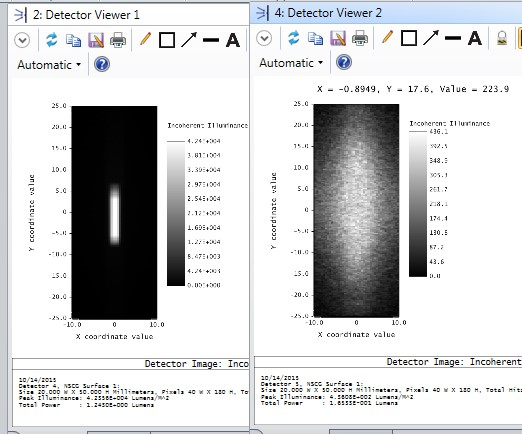The image size is (522, 434).
Task: Copy Detector Viewer 2 contents
Action: (x=315, y=38)
